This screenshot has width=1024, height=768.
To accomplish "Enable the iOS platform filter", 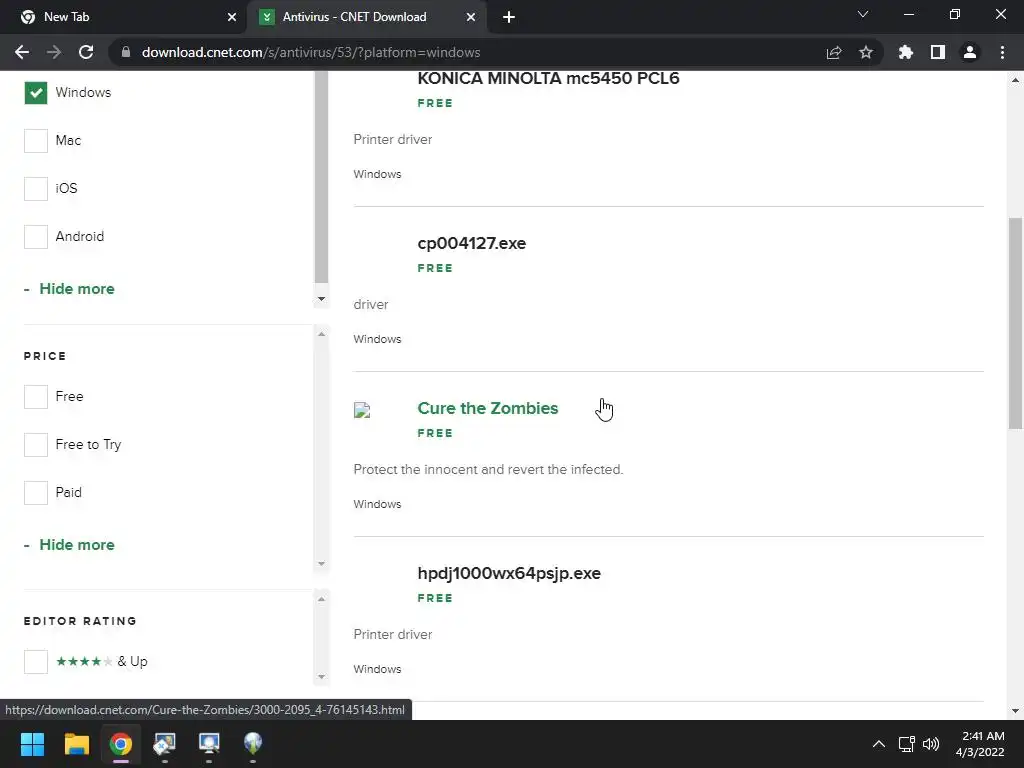I will point(36,189).
